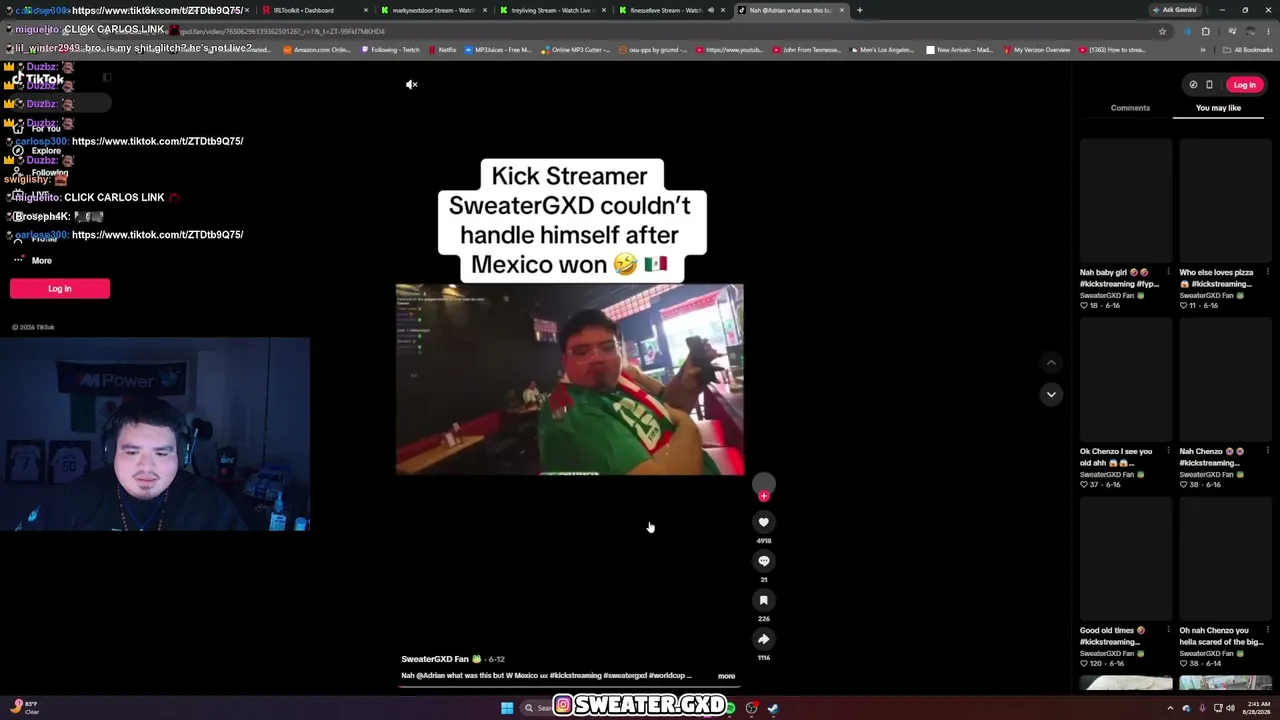Open the Following - Twitch bookmark
Viewport: 1280px width, 720px height.
coord(390,50)
